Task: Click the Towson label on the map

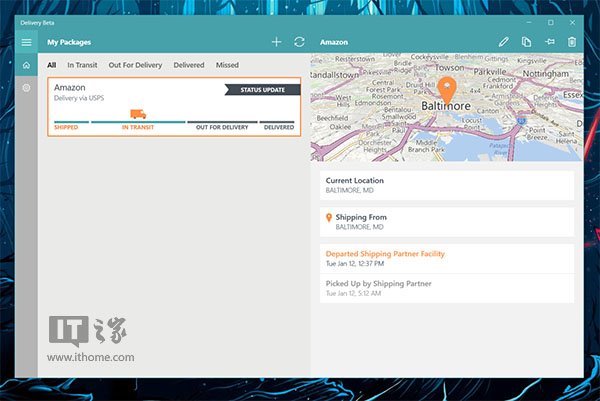Action: pyautogui.click(x=450, y=68)
